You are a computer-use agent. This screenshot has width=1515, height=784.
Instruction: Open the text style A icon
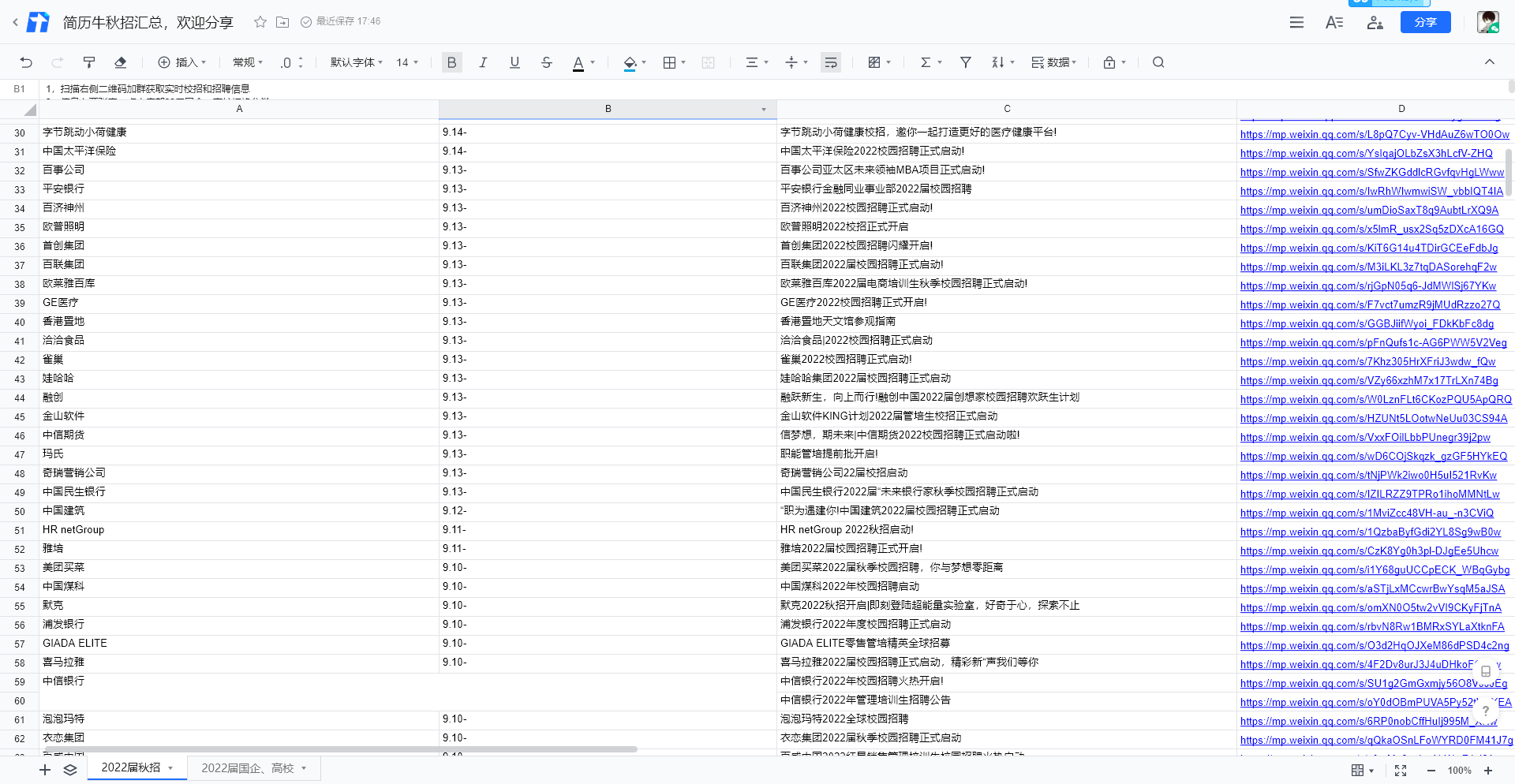coord(1334,22)
